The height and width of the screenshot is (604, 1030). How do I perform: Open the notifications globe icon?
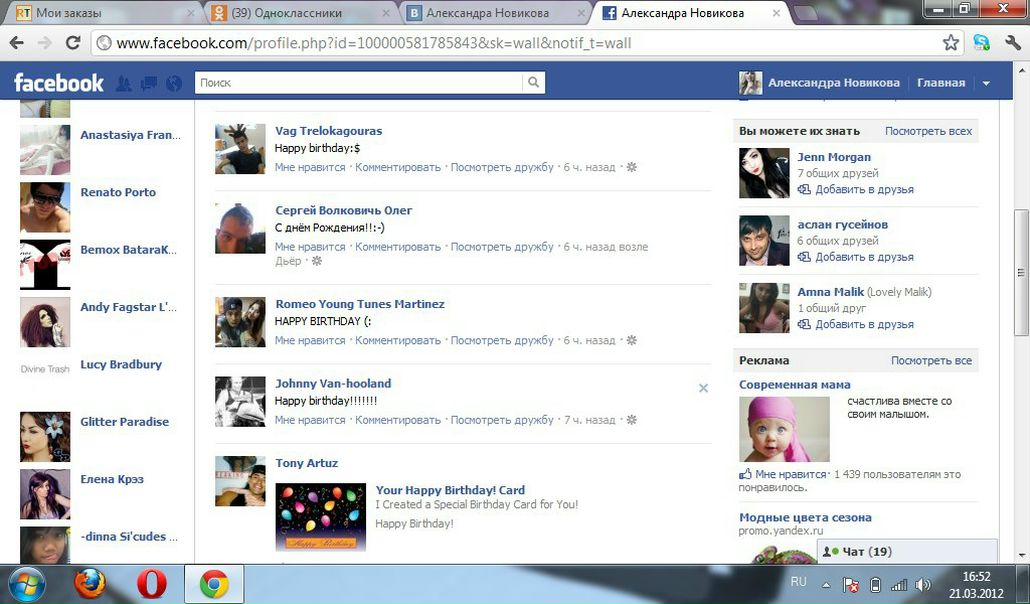click(x=174, y=83)
